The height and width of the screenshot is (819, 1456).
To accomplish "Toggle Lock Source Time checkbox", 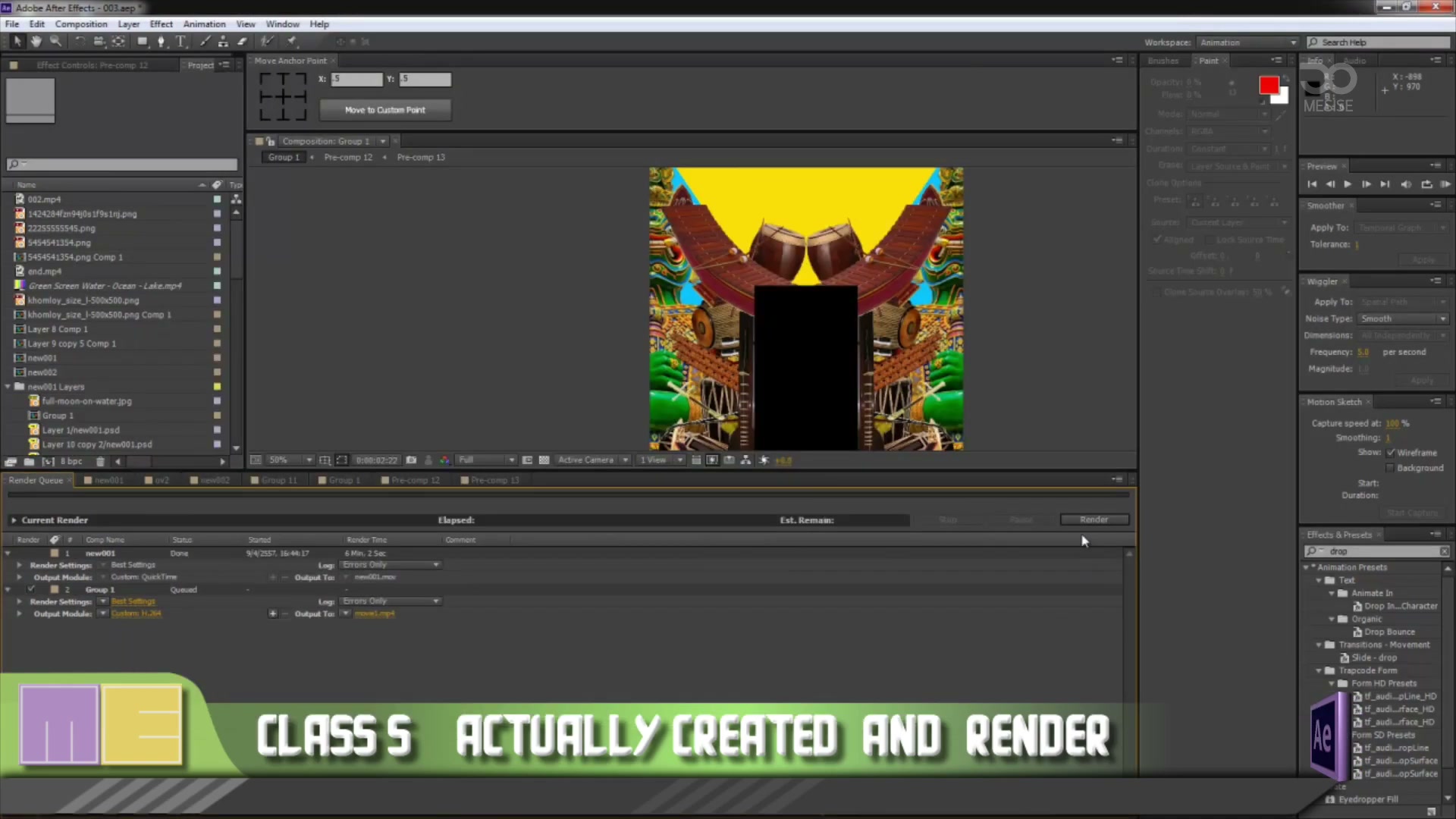I will pyautogui.click(x=1210, y=240).
